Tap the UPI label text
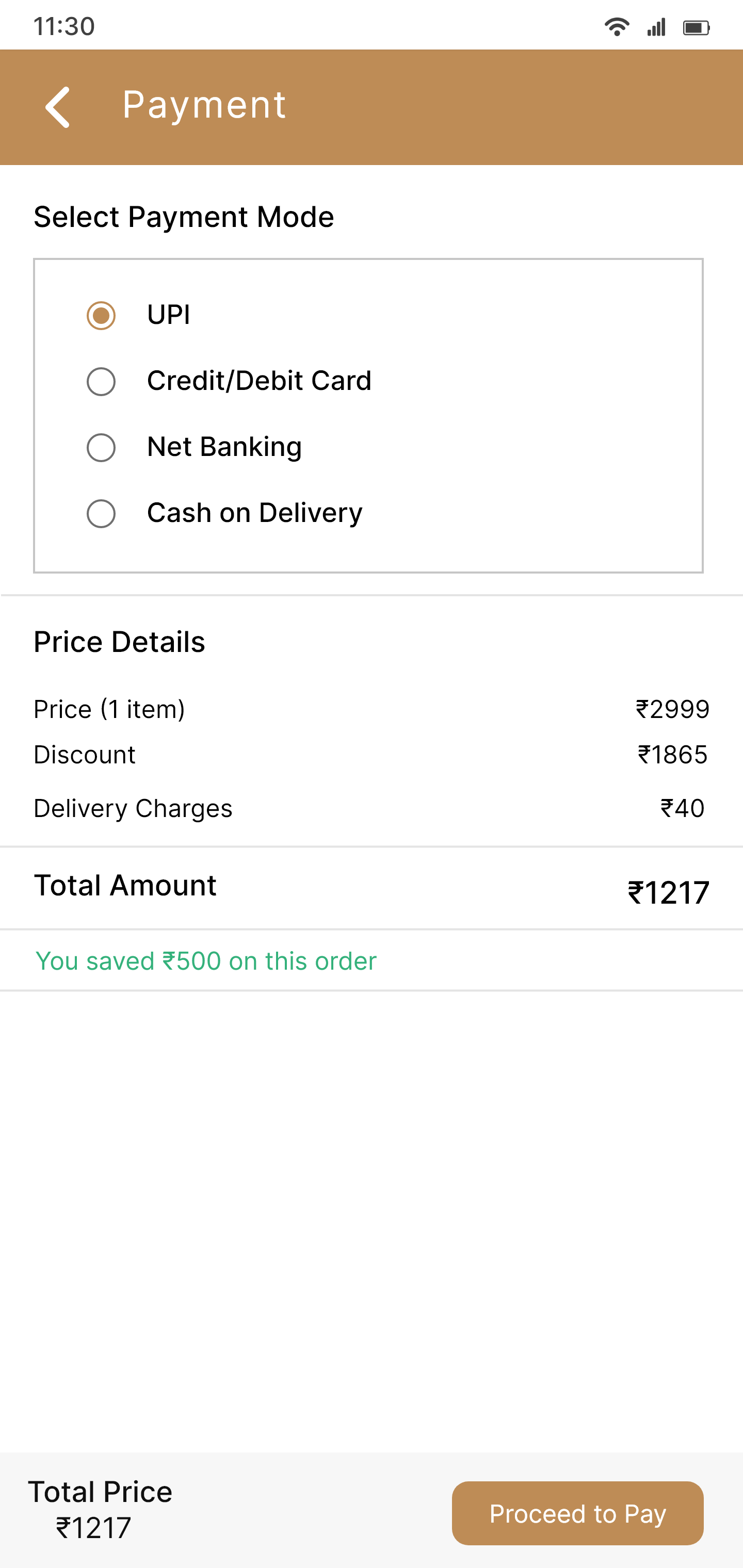The image size is (743, 1568). 169,315
